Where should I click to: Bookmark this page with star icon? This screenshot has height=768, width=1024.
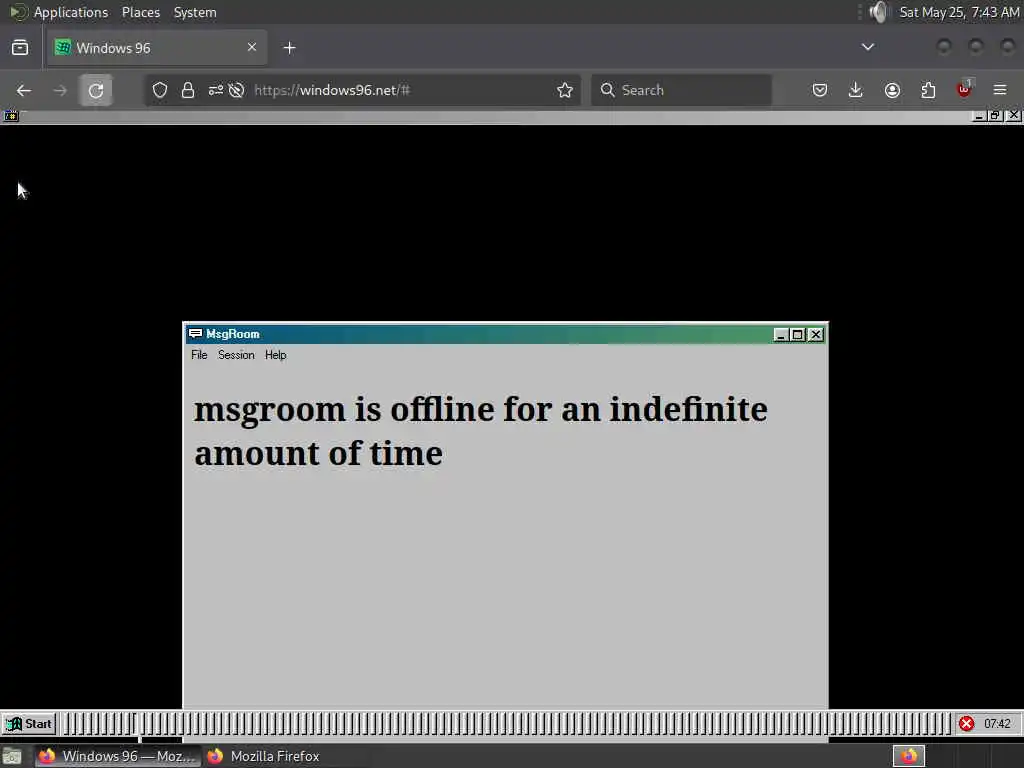tap(565, 90)
